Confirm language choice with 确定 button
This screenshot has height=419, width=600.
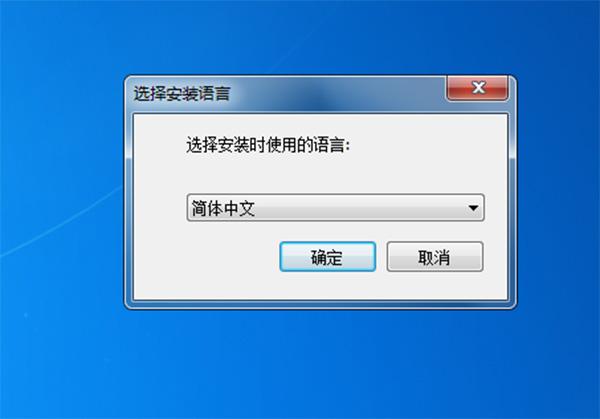(328, 257)
